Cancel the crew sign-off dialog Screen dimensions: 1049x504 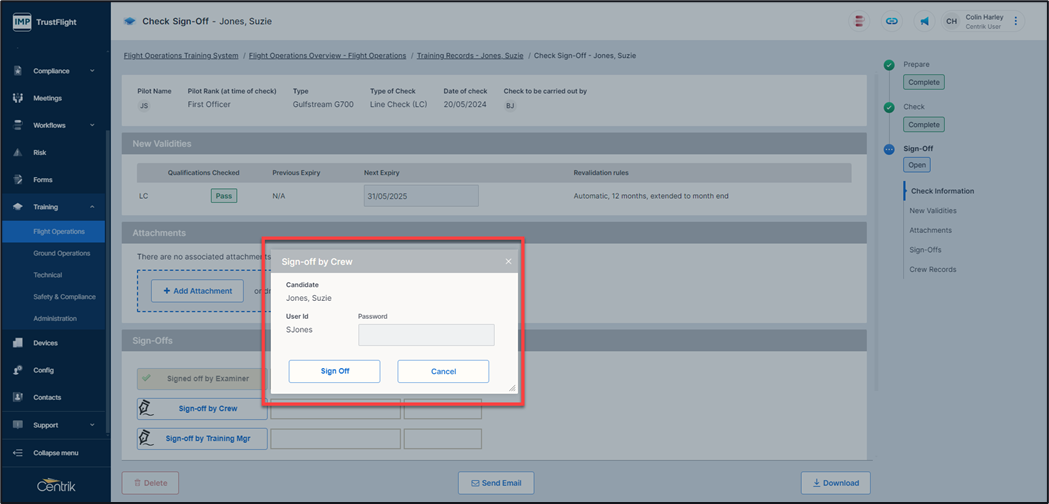click(x=443, y=371)
